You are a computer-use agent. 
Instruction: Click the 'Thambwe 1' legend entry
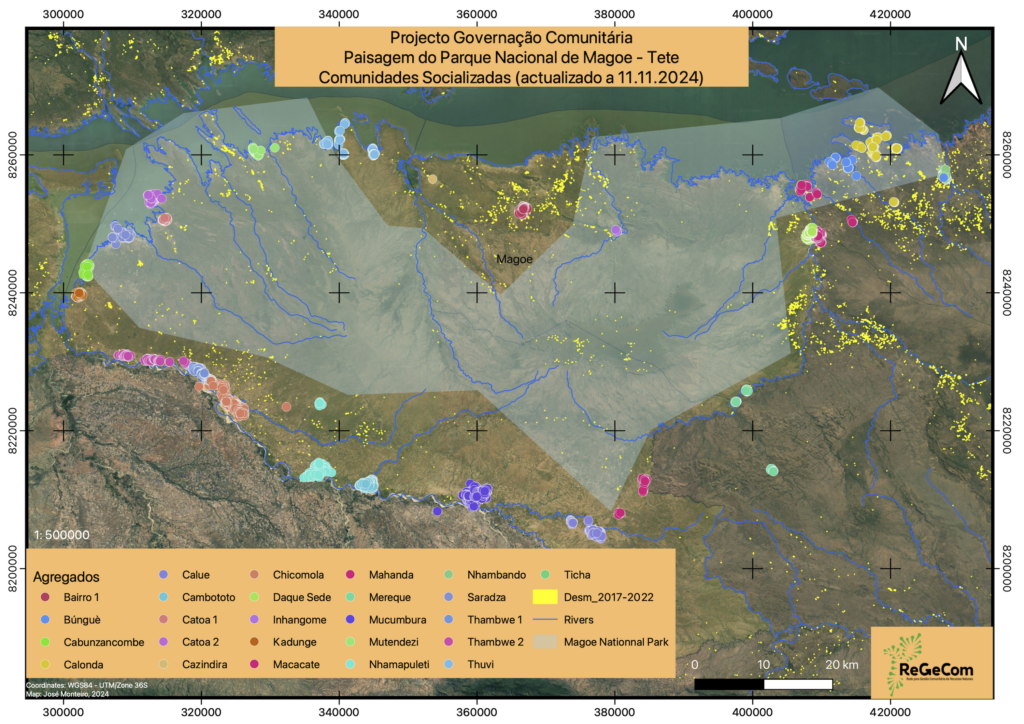pyautogui.click(x=484, y=620)
